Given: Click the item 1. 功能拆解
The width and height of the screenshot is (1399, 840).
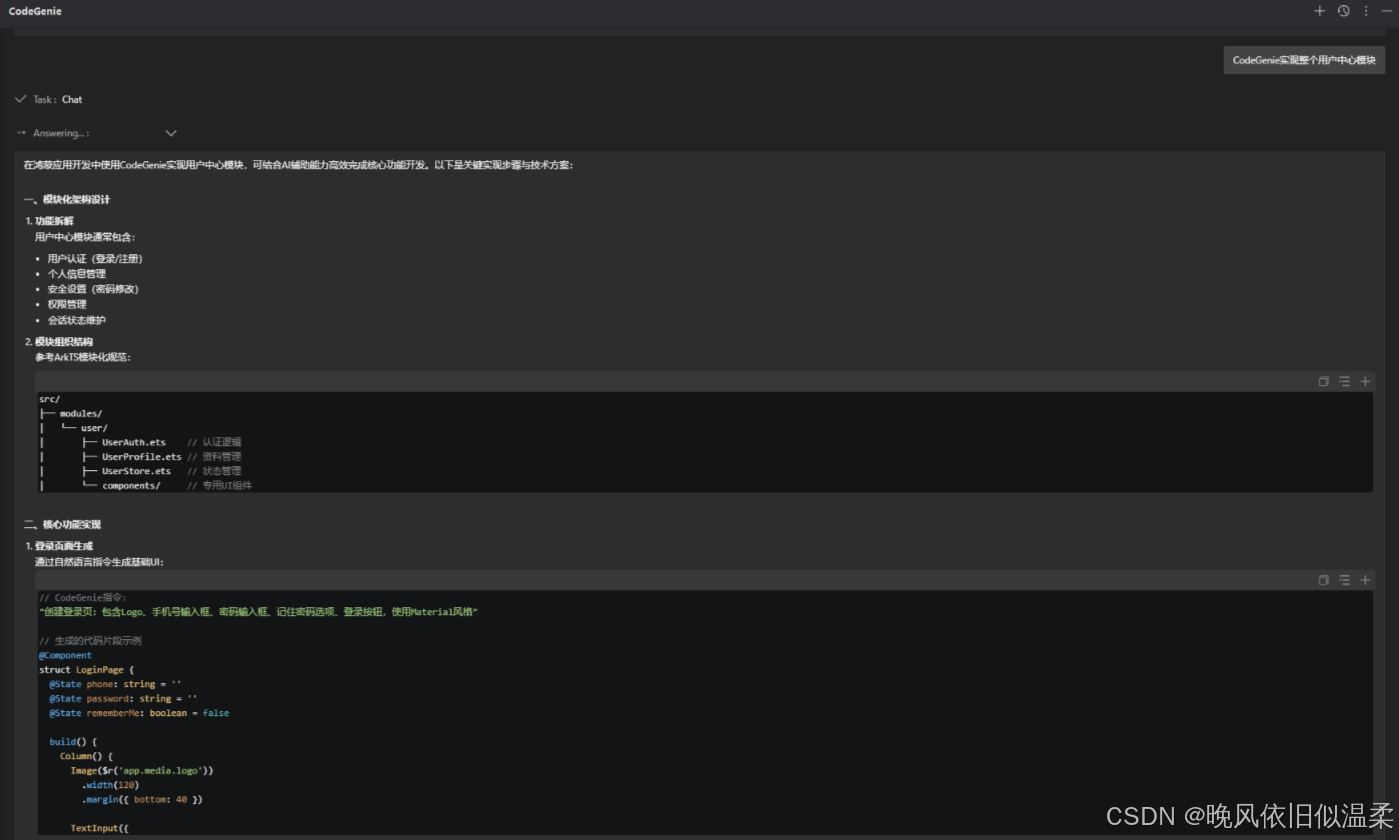Looking at the screenshot, I should (x=49, y=221).
